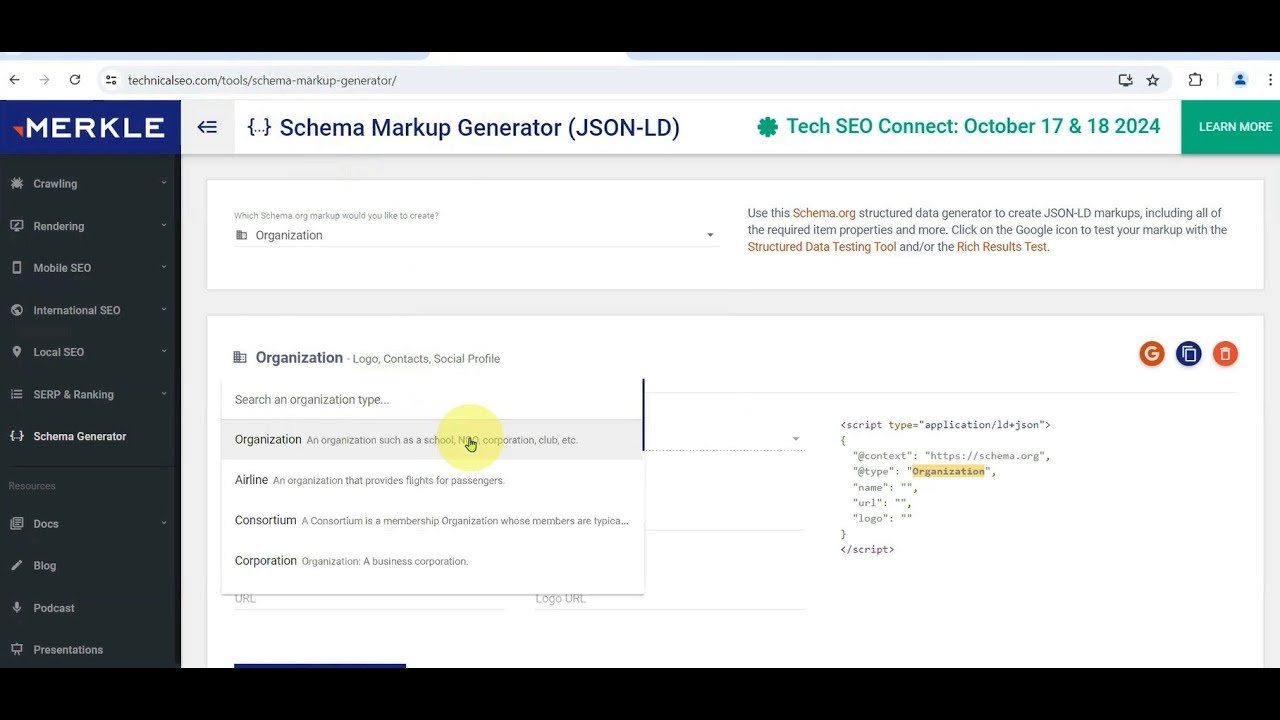Expand the Rendering chevron
Screen dimensions: 1280x720
pyautogui.click(x=163, y=225)
